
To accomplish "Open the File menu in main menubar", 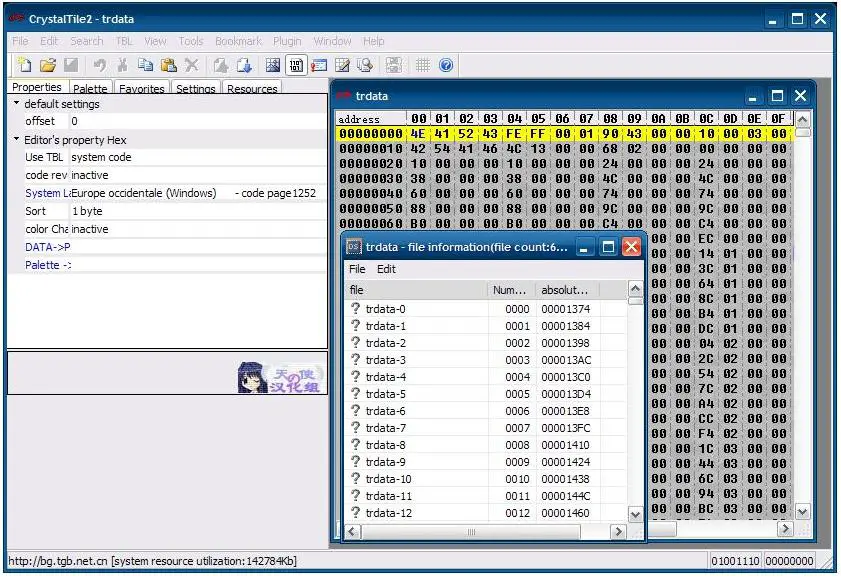I will pos(20,41).
